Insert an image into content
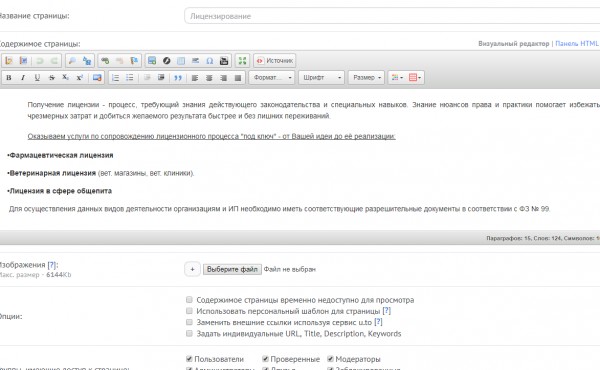The width and height of the screenshot is (600, 370). [x=152, y=60]
